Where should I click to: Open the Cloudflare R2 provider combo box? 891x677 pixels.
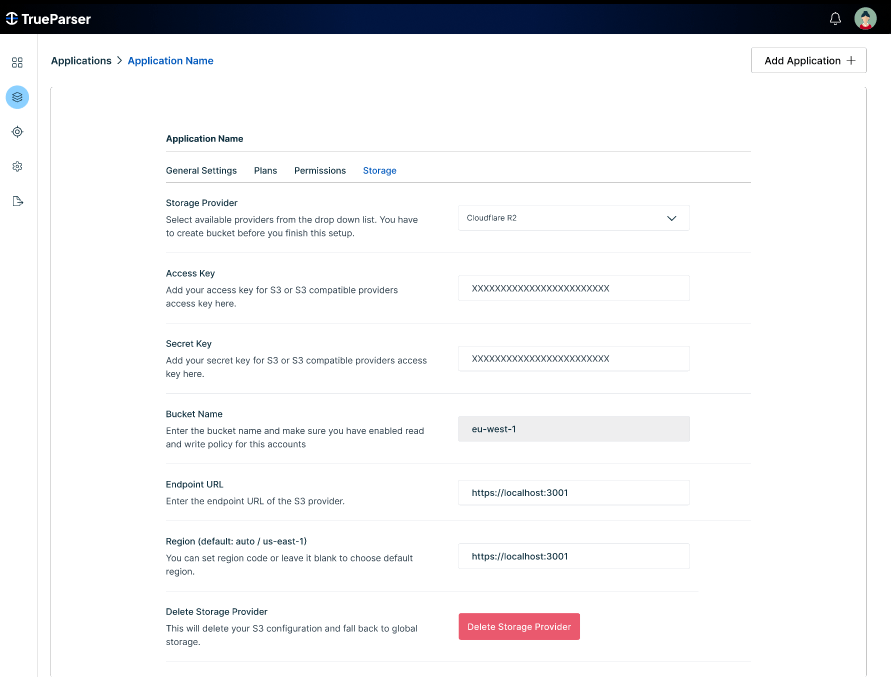coord(573,218)
